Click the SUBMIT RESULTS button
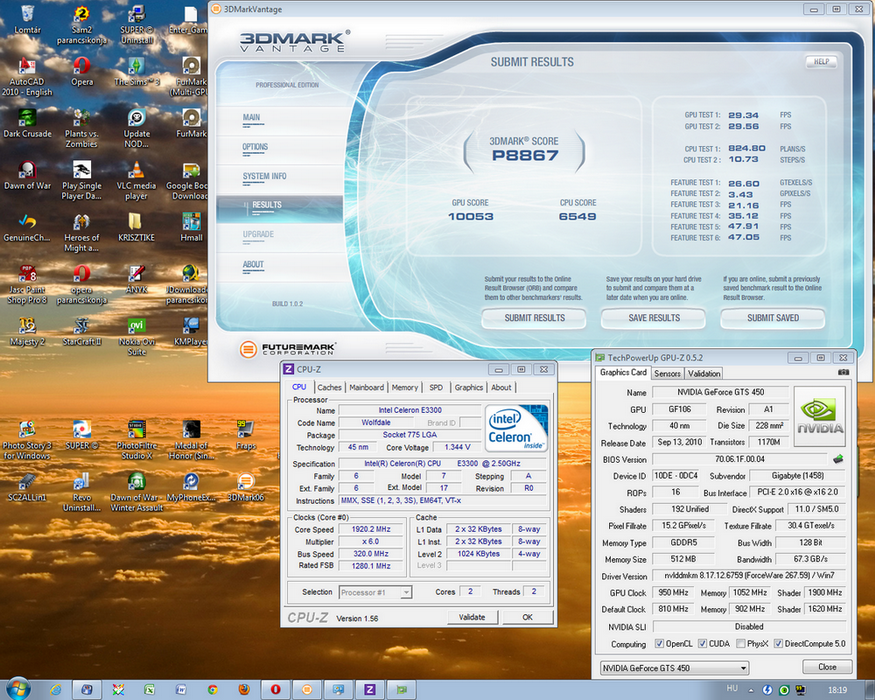The image size is (875, 700). click(x=534, y=318)
